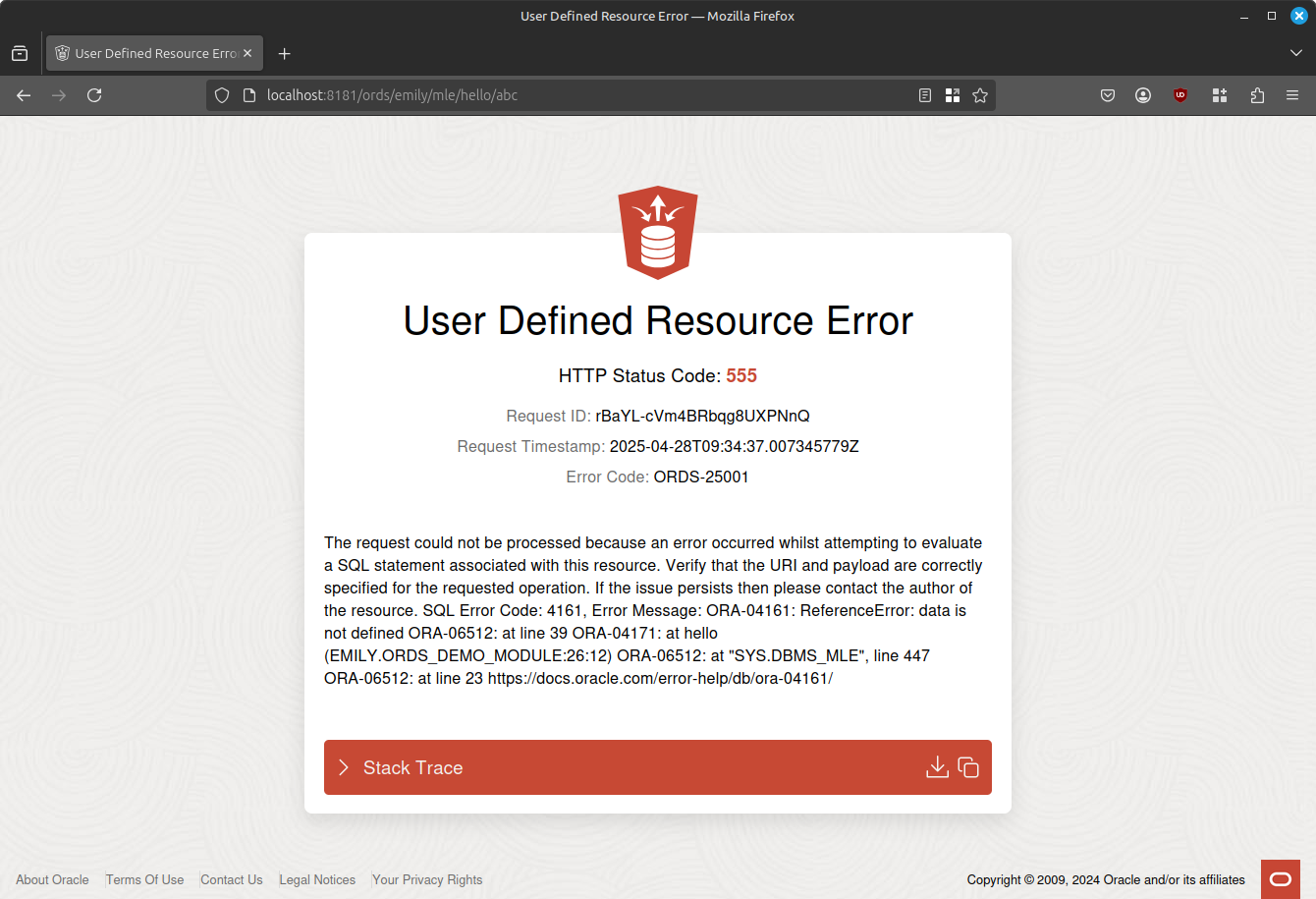Go back to the previous page
The image size is (1316, 899).
point(24,95)
